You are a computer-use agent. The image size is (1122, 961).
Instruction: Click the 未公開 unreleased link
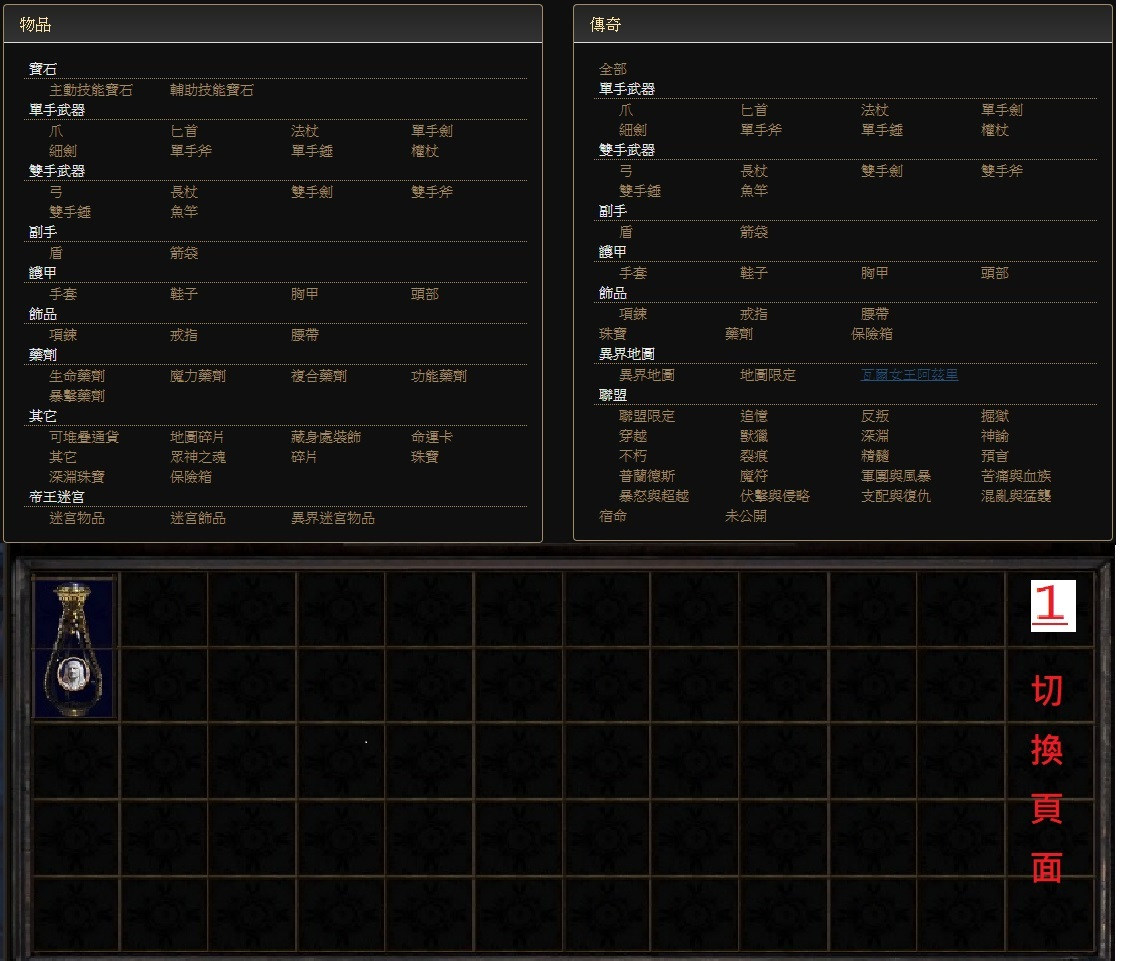[x=746, y=516]
